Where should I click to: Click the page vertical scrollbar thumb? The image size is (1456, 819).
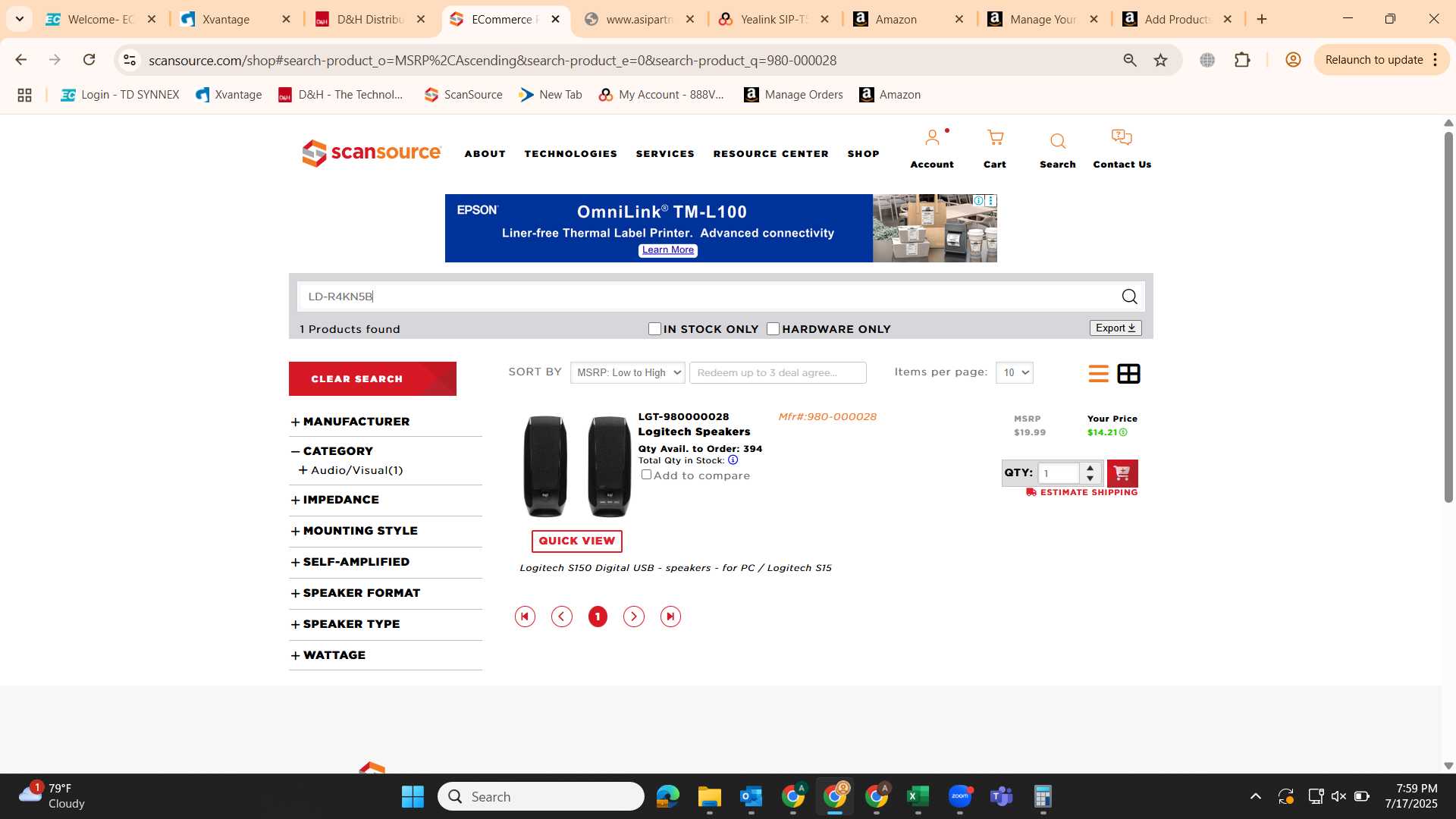coord(1448,317)
